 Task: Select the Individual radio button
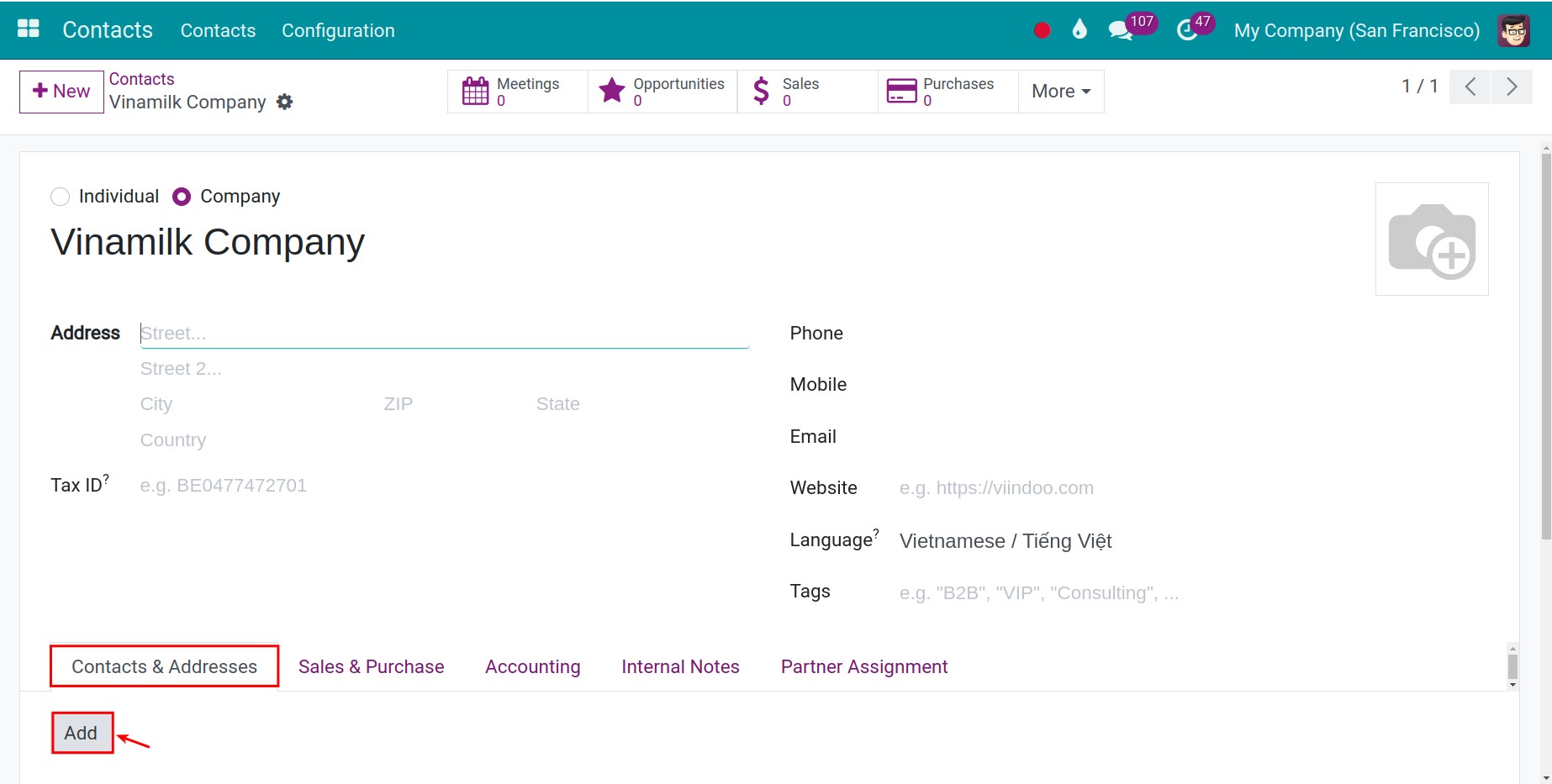tap(60, 197)
